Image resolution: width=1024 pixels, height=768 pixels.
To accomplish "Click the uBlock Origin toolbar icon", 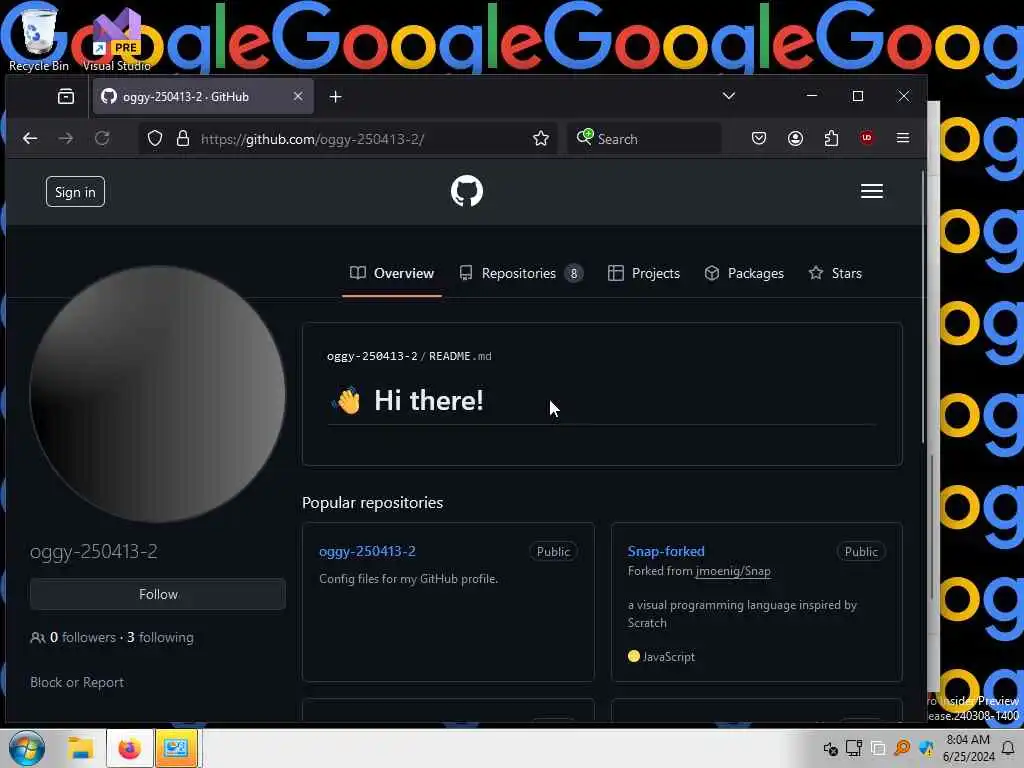I will [x=867, y=138].
